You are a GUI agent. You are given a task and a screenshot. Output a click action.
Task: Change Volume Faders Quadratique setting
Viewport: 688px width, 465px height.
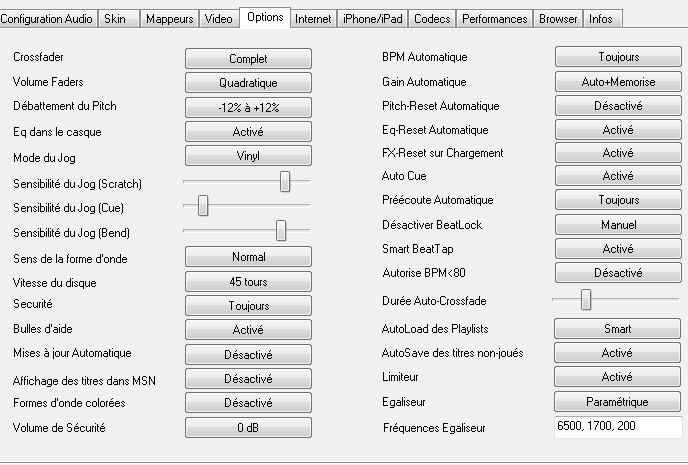[x=248, y=83]
